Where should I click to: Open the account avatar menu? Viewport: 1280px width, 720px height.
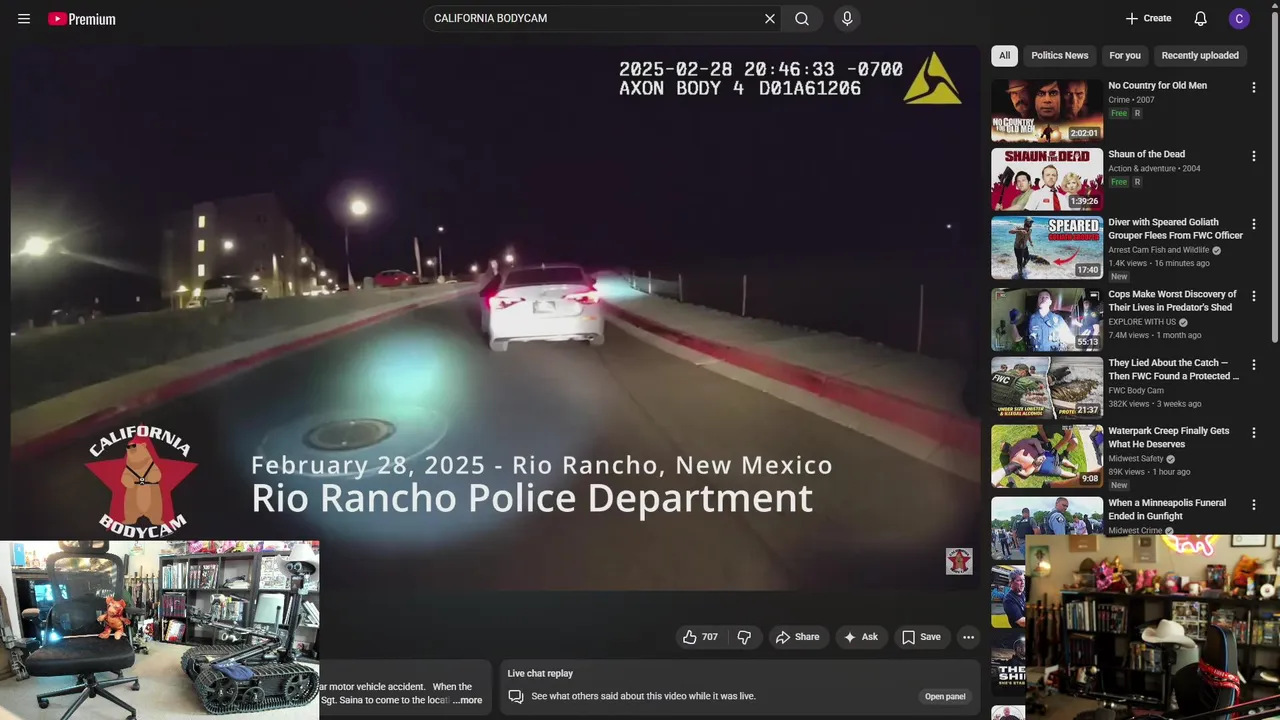click(1239, 19)
